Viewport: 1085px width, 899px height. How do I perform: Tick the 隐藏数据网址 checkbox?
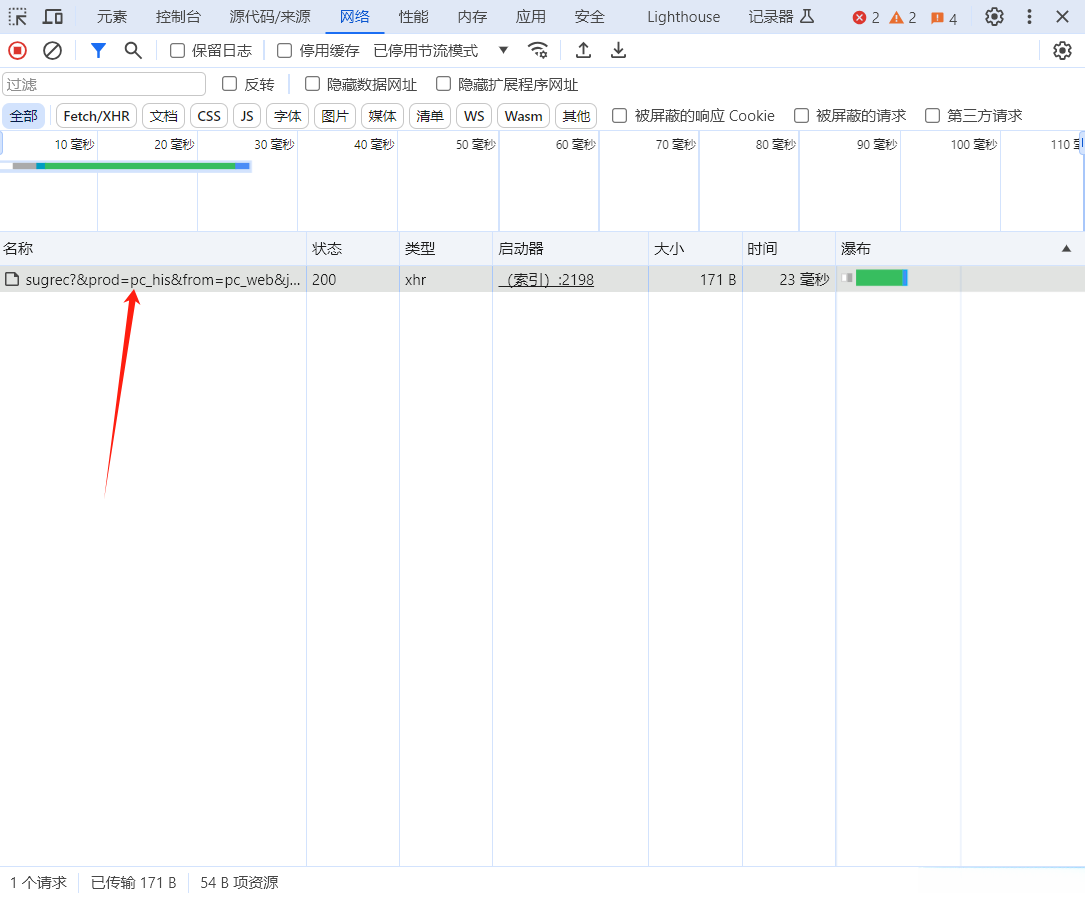[313, 84]
